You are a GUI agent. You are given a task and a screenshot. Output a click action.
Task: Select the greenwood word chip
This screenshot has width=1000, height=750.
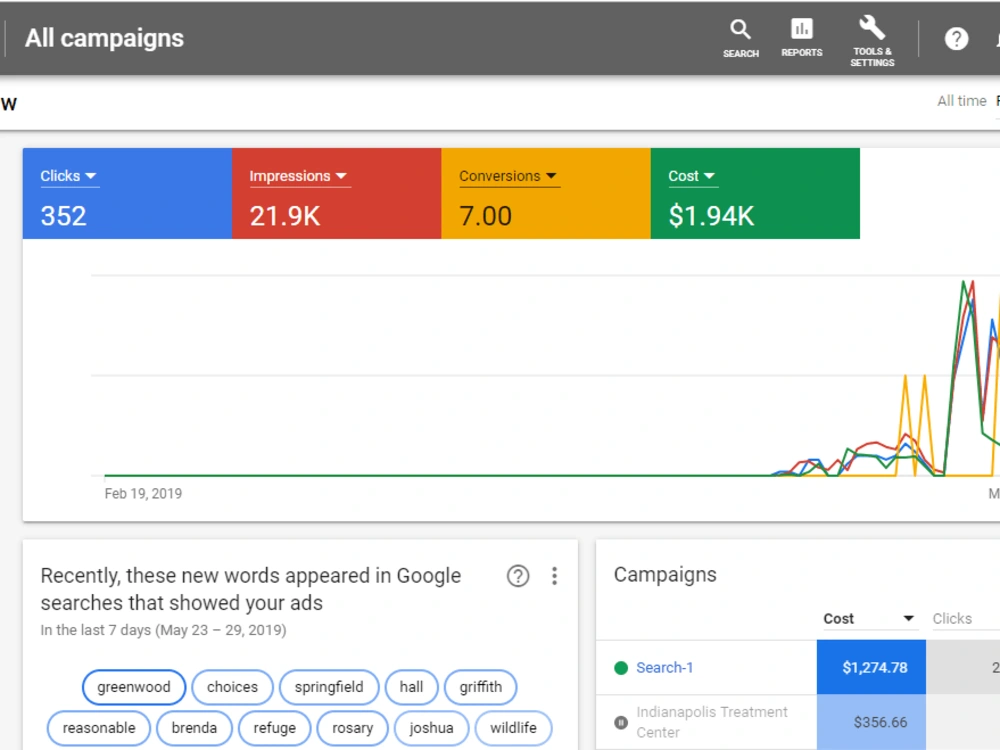coord(134,687)
